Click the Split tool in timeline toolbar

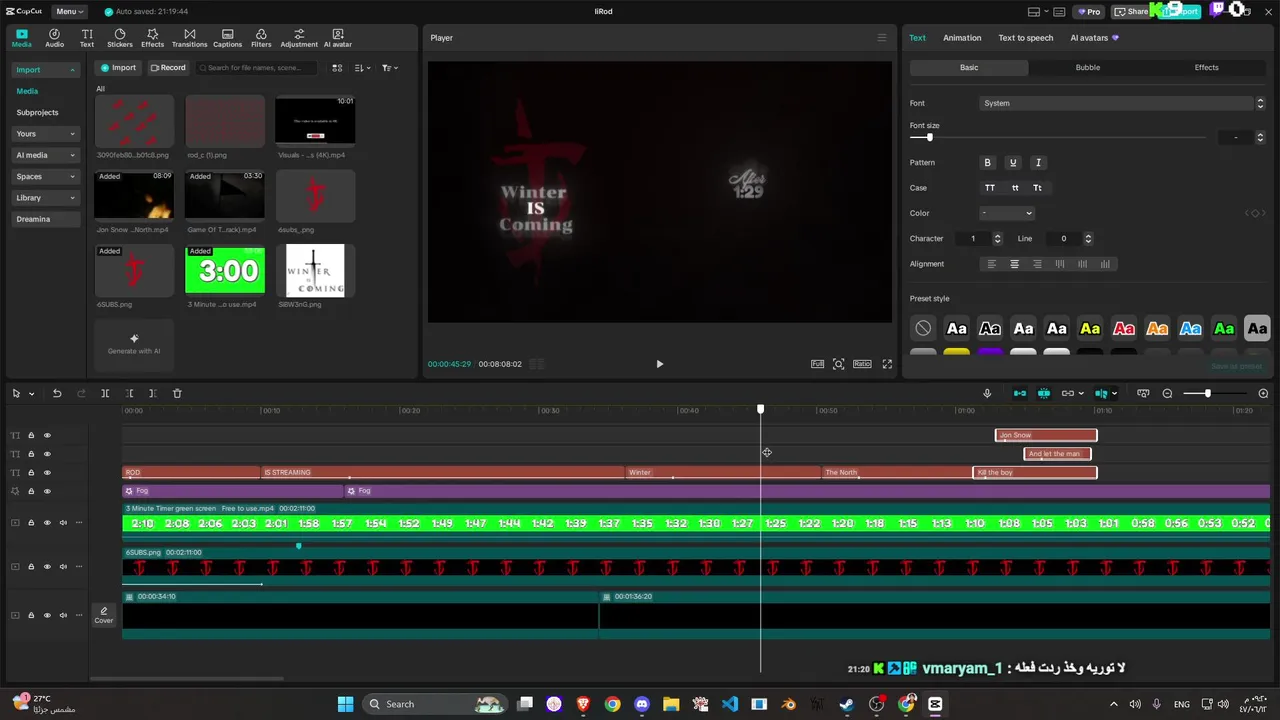(105, 393)
